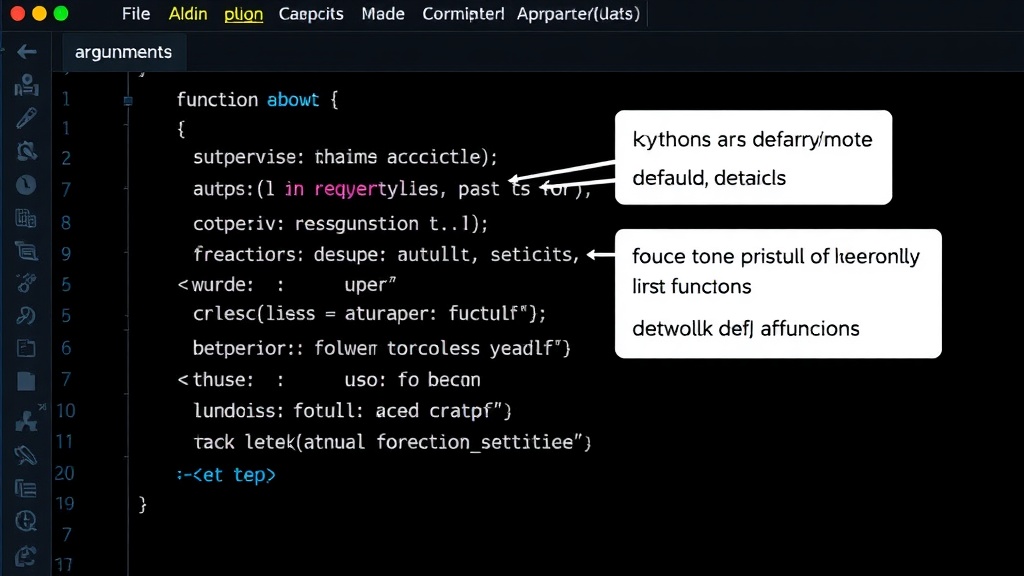The image size is (1024, 576).
Task: Click line number 8 in the gutter
Action: point(66,223)
